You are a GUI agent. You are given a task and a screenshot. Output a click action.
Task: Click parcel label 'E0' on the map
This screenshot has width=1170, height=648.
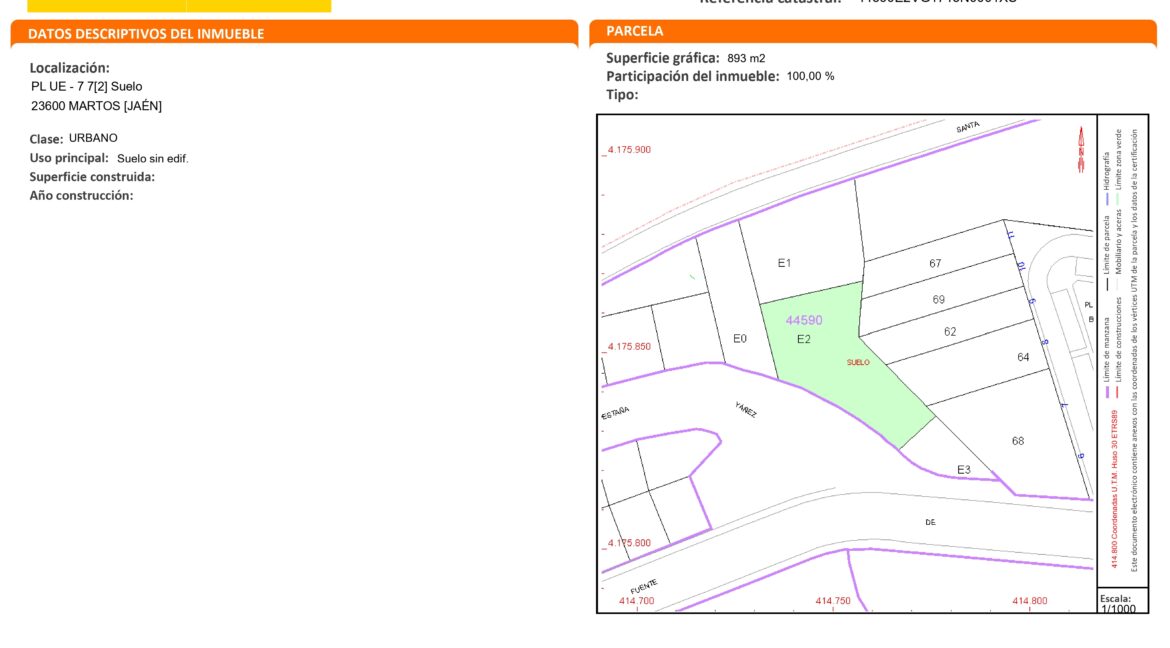coord(739,339)
